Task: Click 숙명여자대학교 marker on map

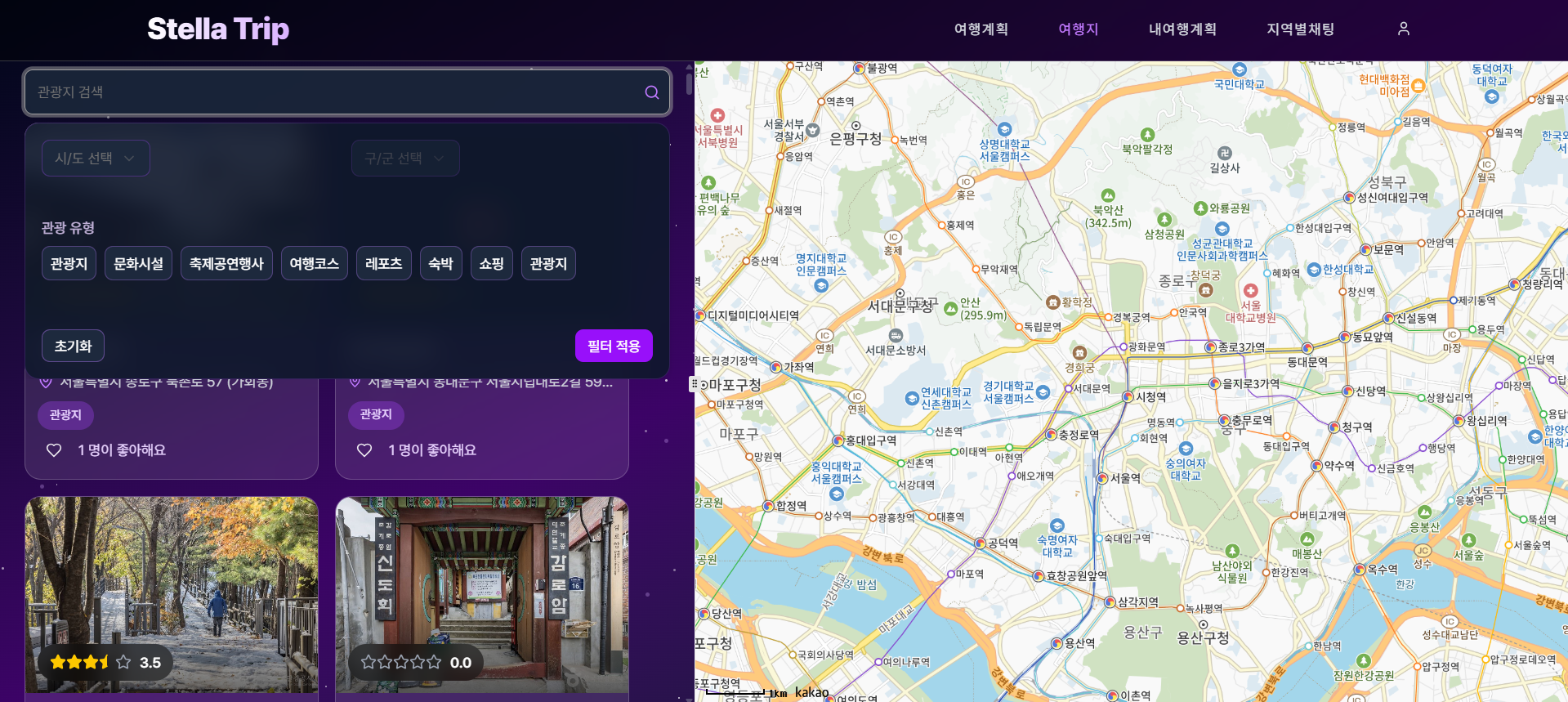Action: point(1057,526)
